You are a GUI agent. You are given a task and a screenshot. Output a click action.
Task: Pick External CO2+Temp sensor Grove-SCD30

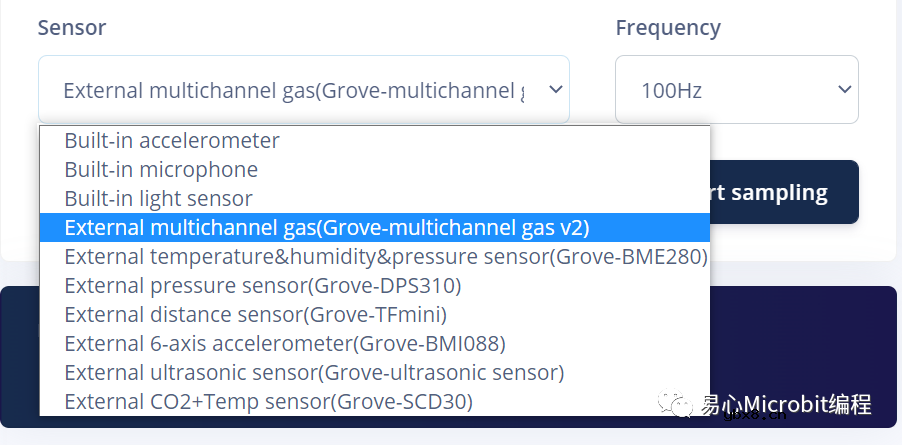[268, 402]
